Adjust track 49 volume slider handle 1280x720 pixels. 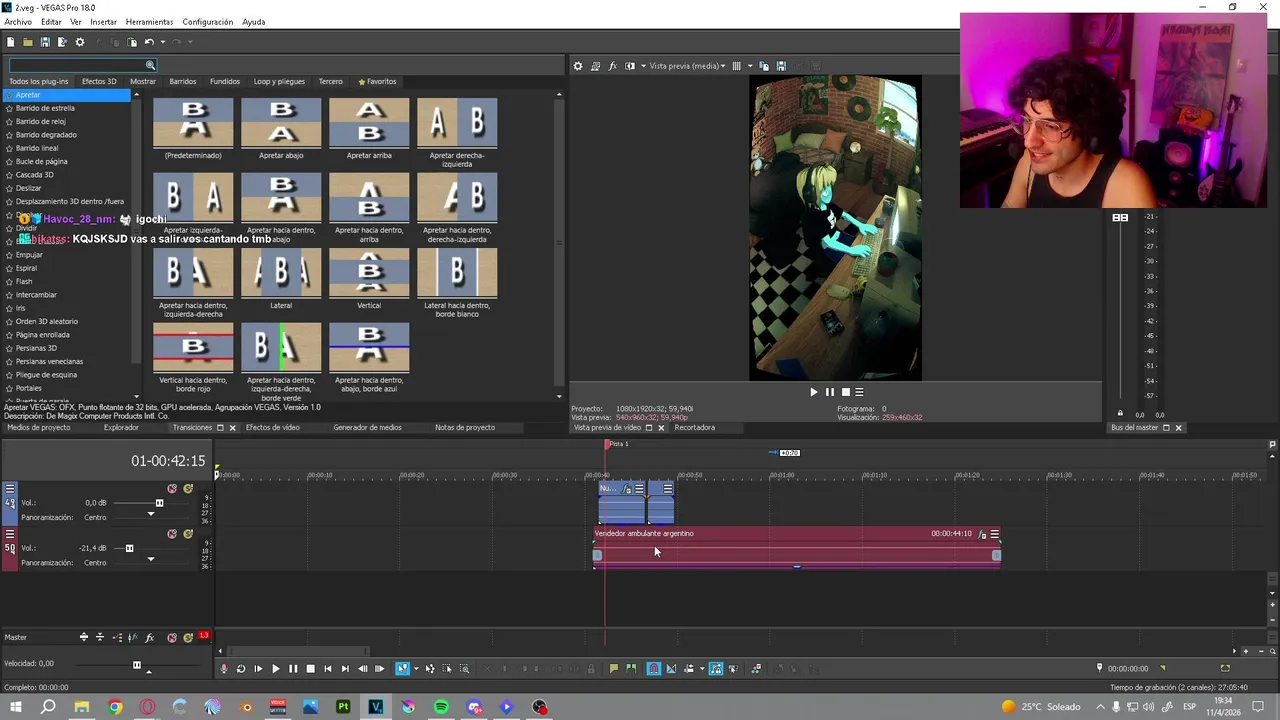click(x=159, y=503)
